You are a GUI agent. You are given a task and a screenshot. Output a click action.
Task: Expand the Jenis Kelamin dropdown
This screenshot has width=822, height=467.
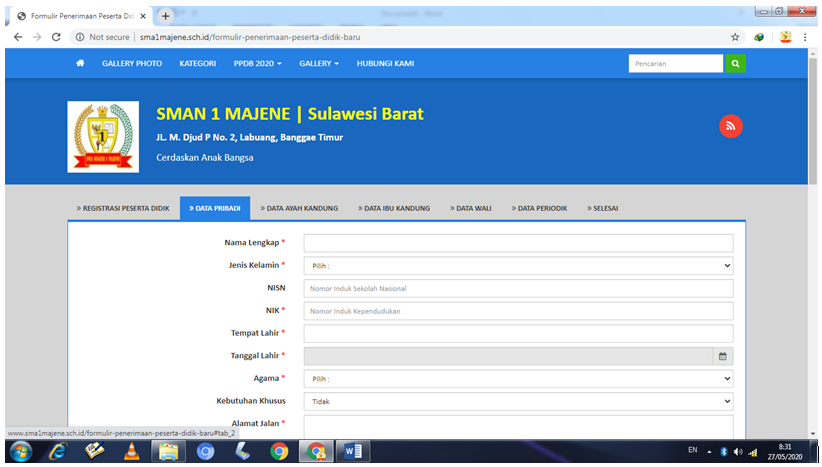(518, 266)
